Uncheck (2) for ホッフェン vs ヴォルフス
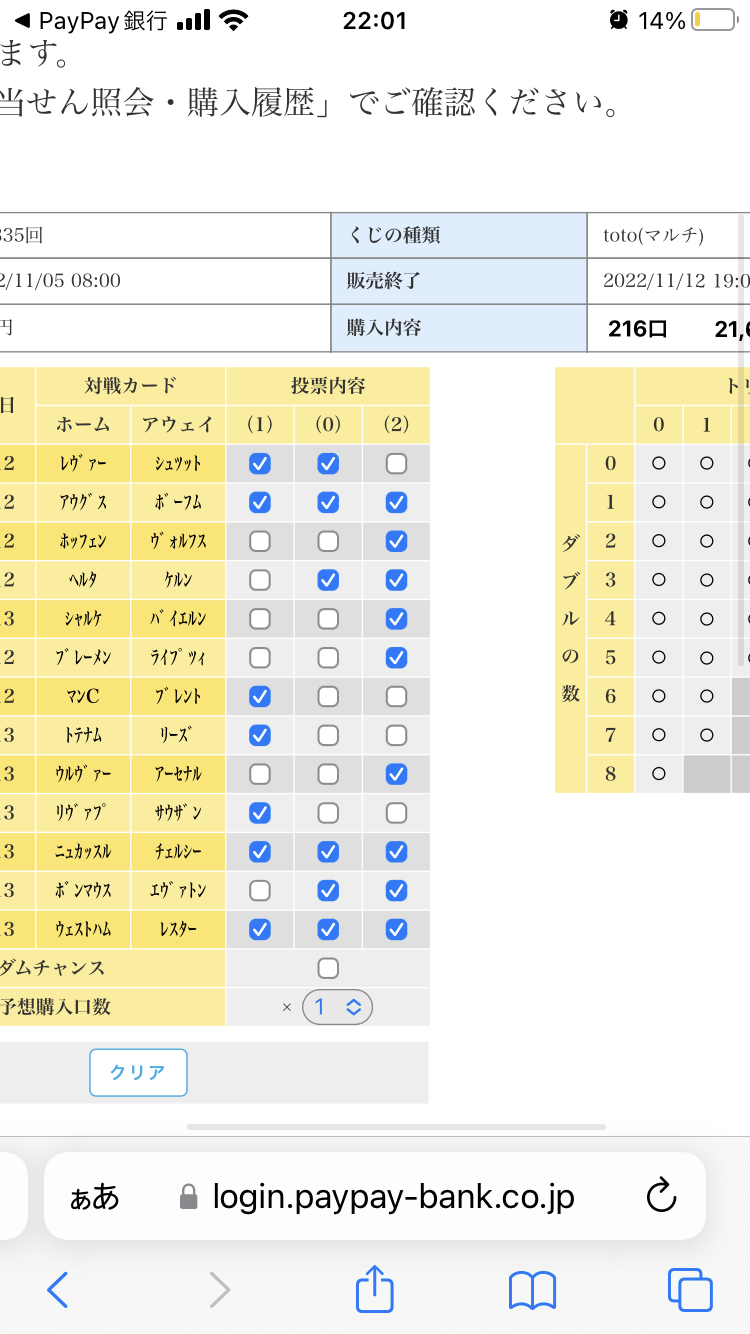Screen dimensions: 750x1334 pos(396,541)
